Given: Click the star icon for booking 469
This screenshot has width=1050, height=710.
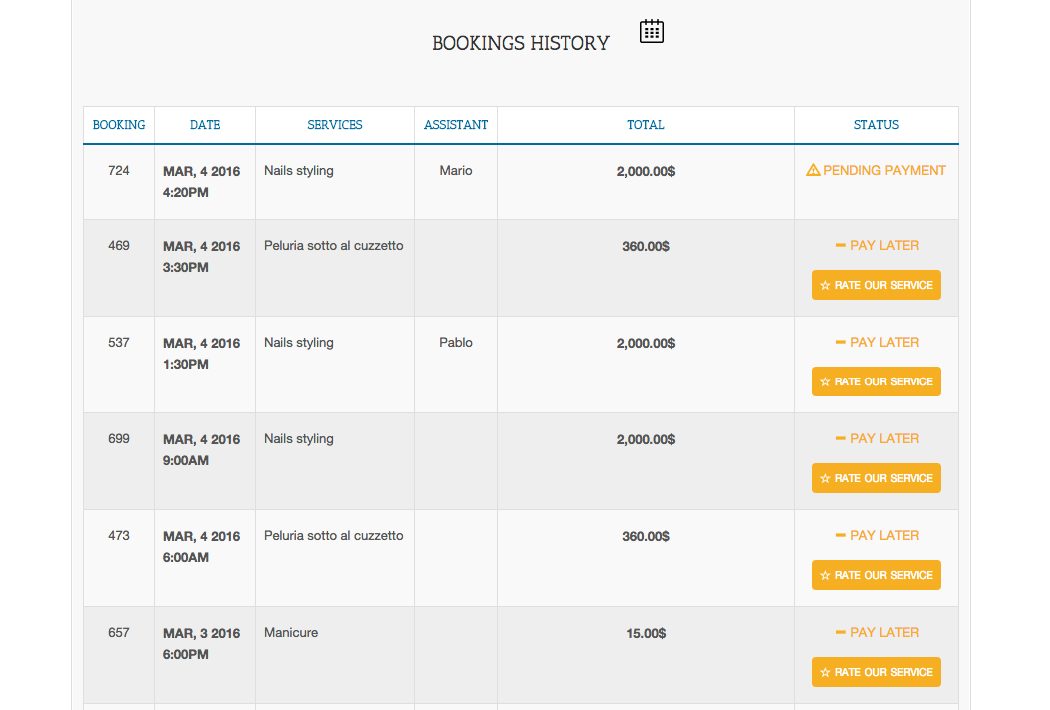Looking at the screenshot, I should click(x=825, y=286).
